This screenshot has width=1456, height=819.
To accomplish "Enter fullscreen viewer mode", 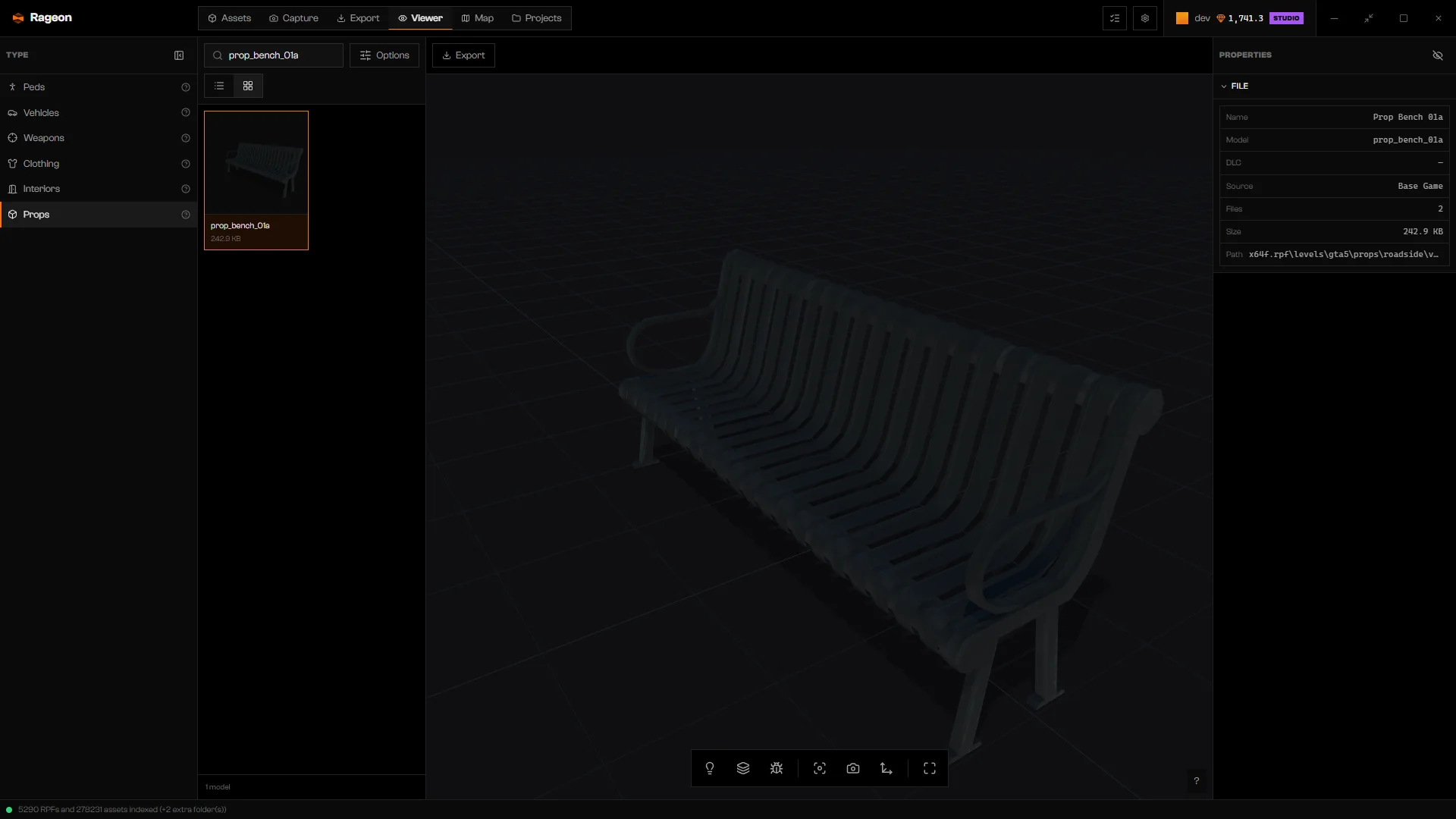I will 930,768.
